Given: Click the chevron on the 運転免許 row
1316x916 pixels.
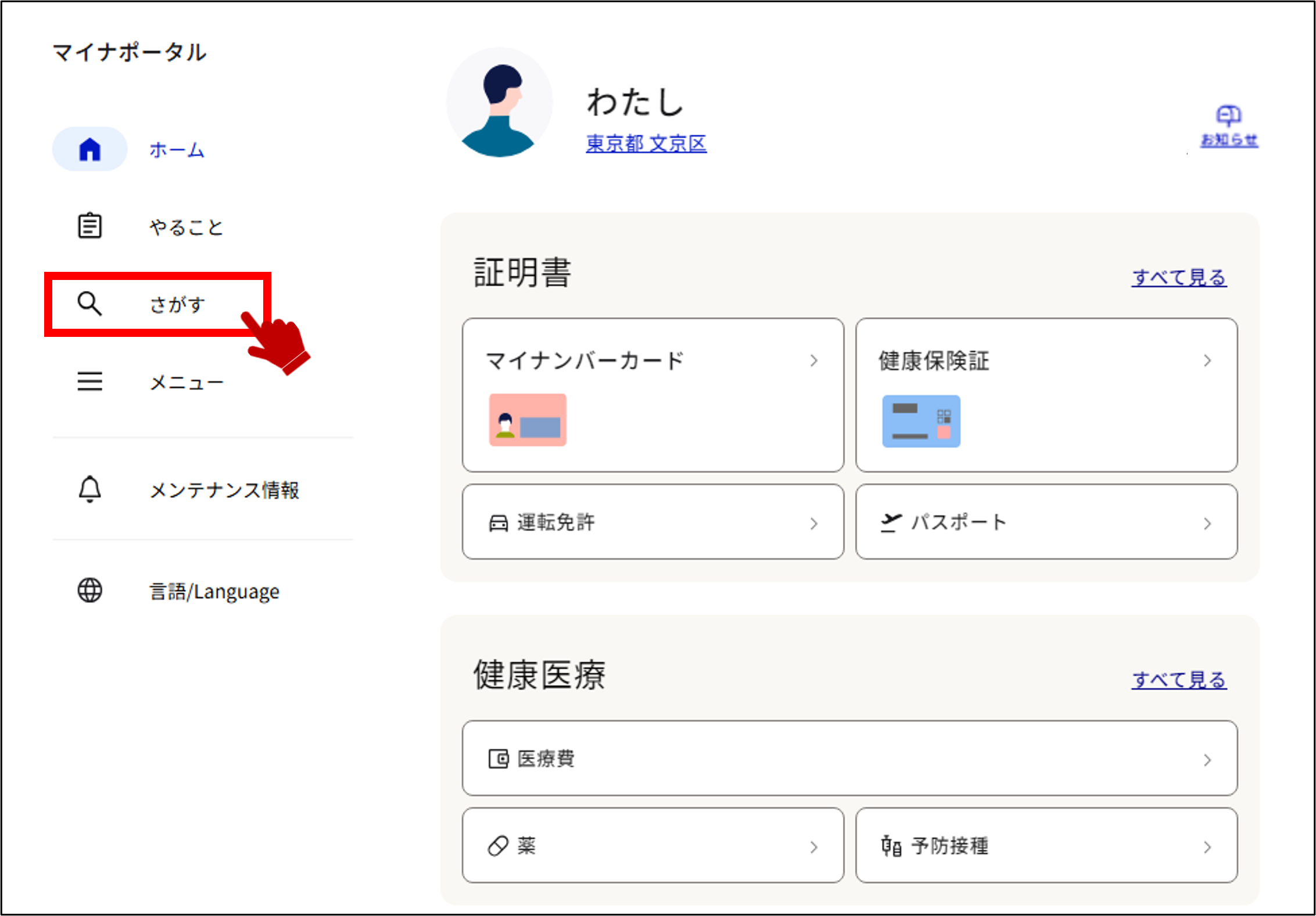Looking at the screenshot, I should [x=814, y=523].
